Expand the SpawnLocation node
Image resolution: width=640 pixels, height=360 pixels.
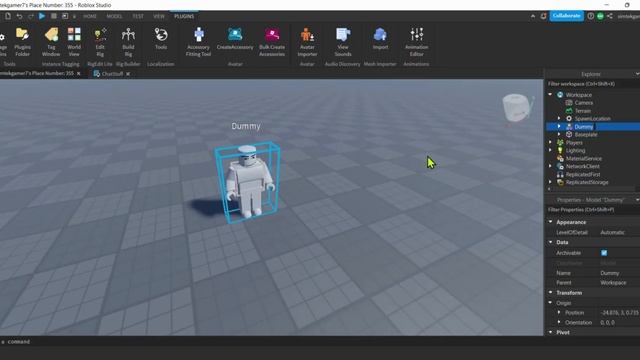559,118
